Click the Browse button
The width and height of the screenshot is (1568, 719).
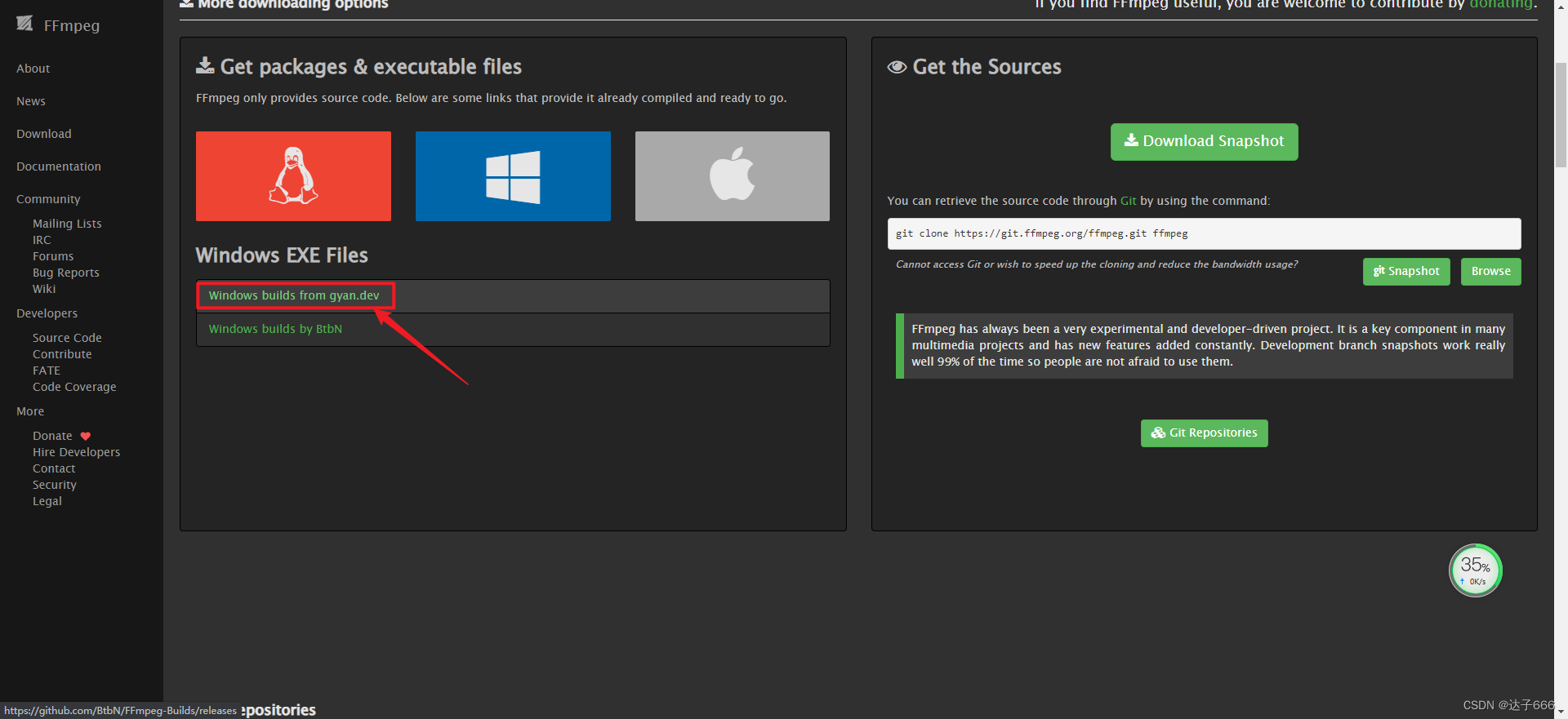(1490, 272)
